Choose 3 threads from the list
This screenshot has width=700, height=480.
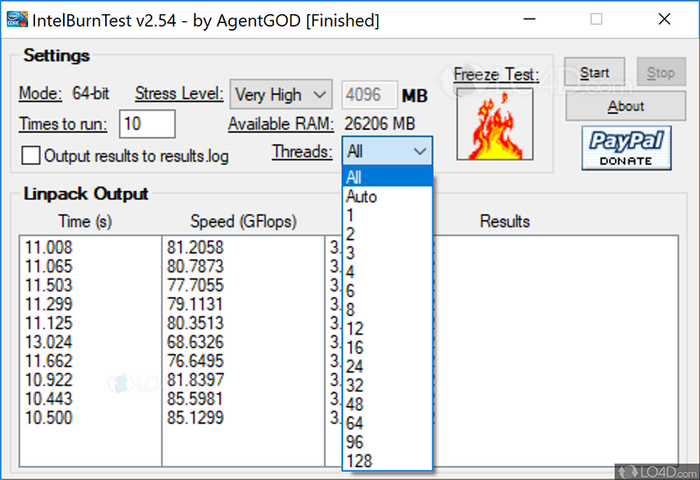(x=387, y=253)
